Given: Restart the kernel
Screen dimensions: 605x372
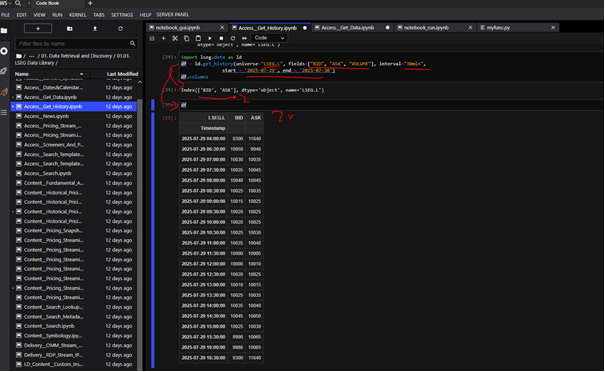Looking at the screenshot, I should click(233, 38).
